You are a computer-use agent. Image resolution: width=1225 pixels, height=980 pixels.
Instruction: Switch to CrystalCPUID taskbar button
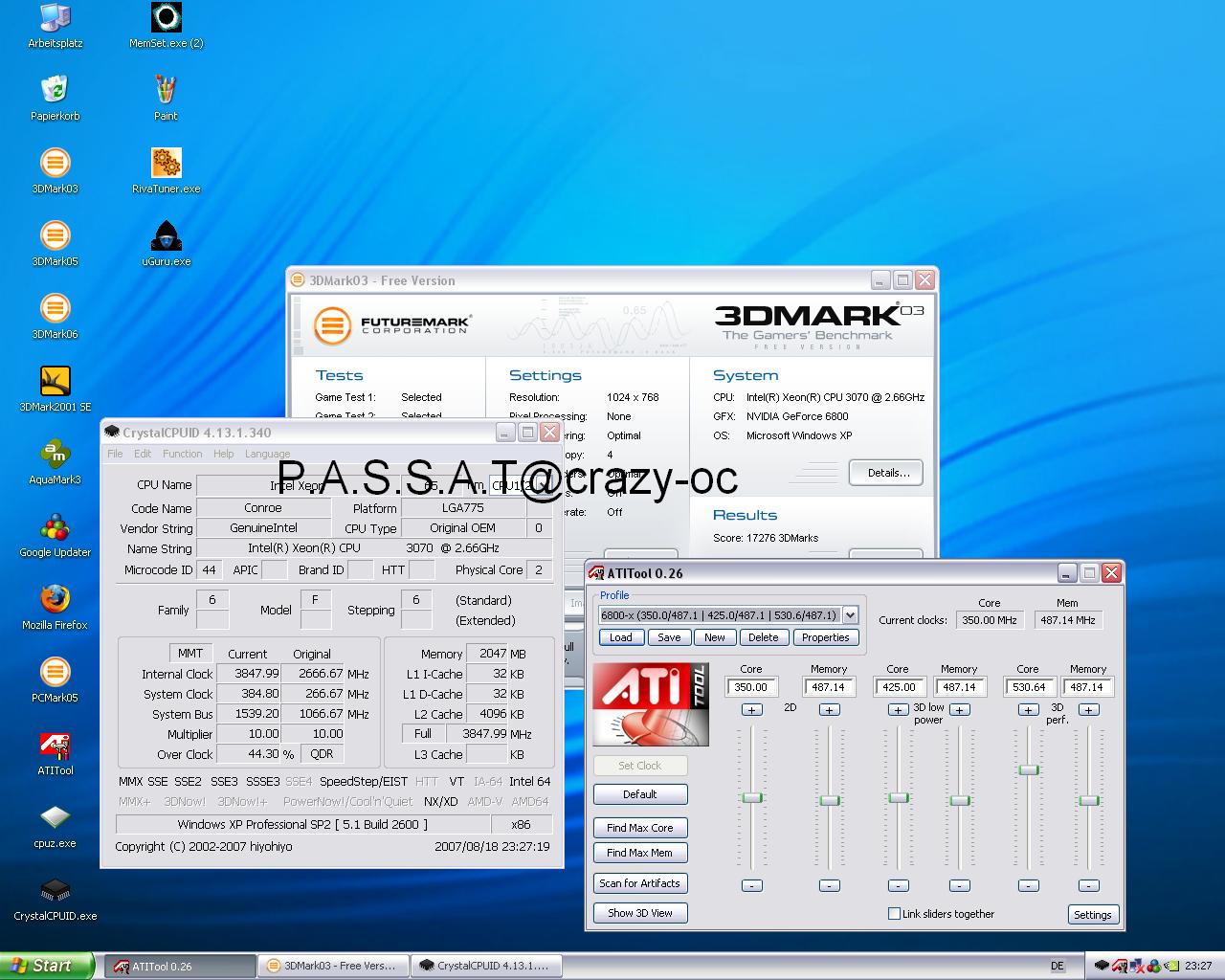click(x=487, y=966)
